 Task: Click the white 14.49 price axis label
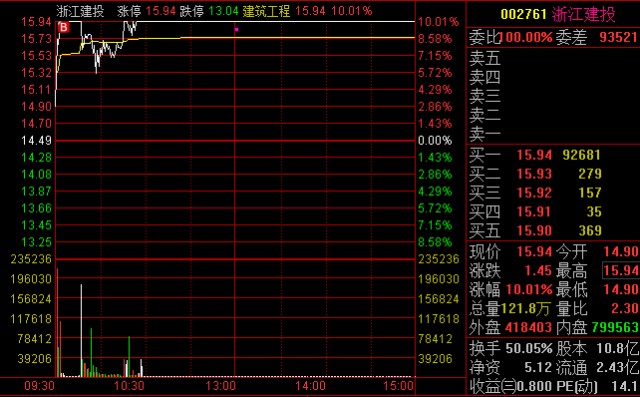pyautogui.click(x=36, y=141)
